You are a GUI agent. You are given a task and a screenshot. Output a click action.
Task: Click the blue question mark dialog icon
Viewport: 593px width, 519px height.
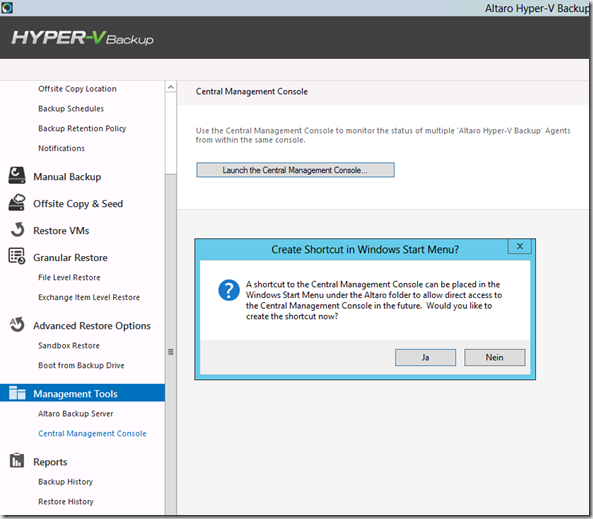point(229,290)
